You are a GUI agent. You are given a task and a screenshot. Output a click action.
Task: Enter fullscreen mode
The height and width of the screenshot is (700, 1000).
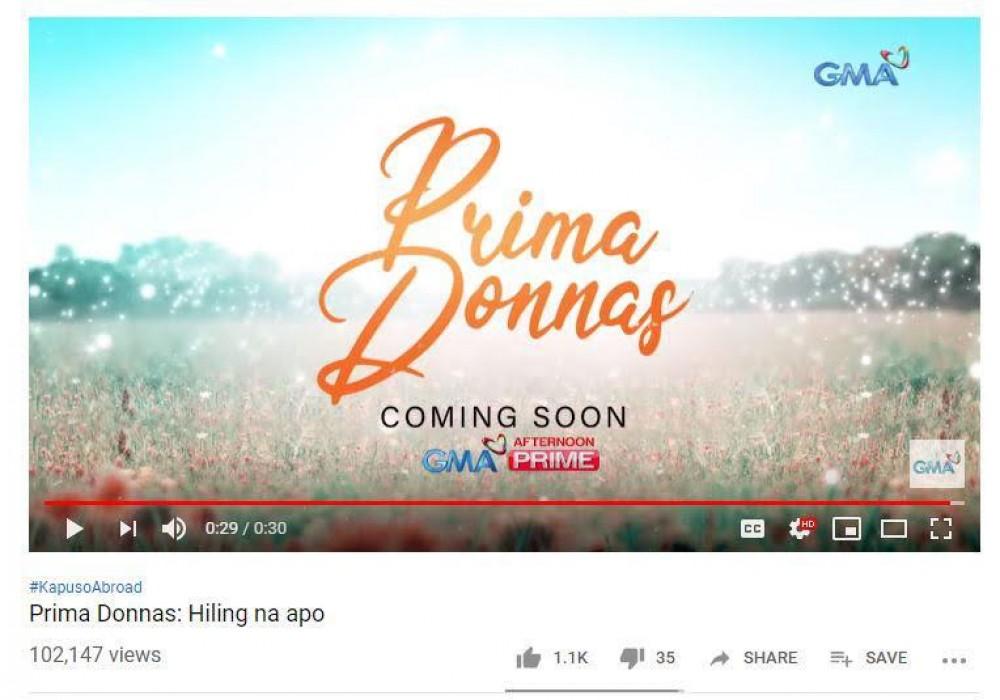click(941, 529)
